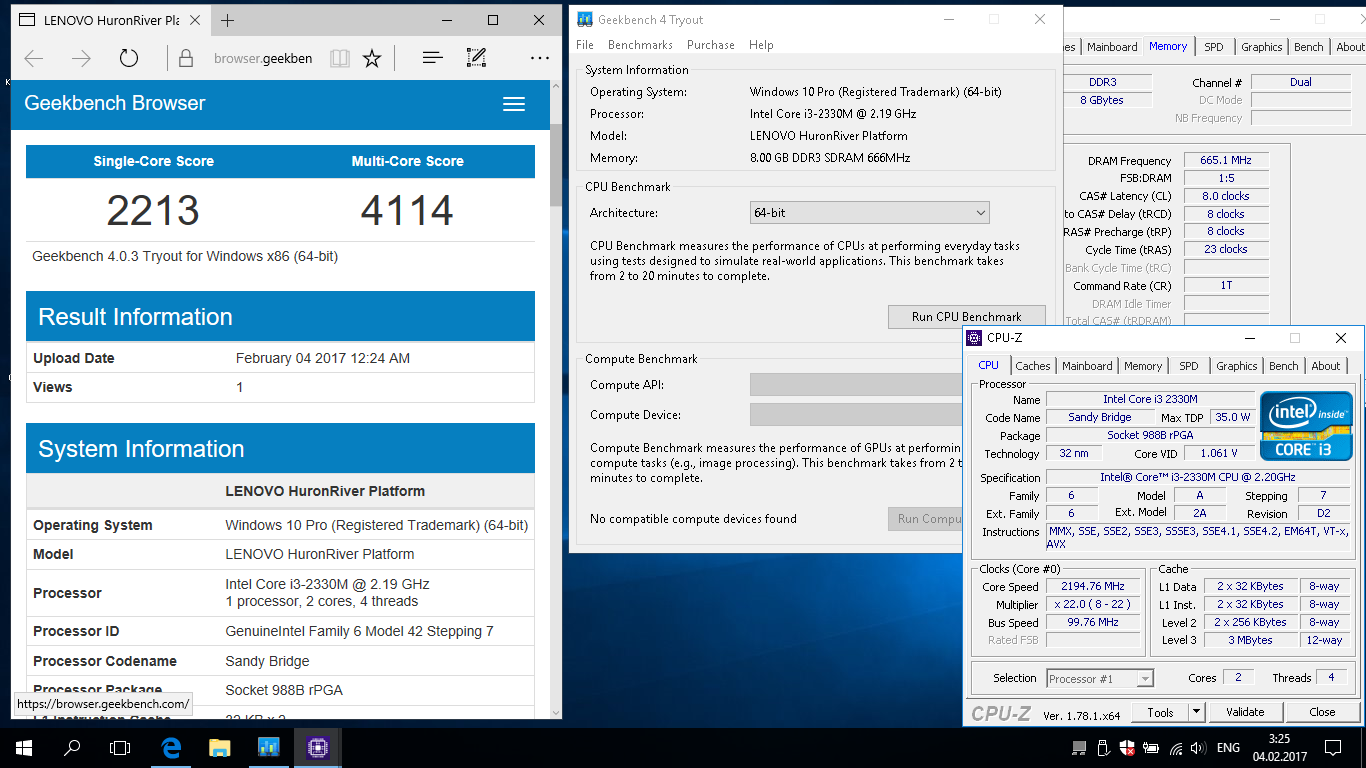The height and width of the screenshot is (768, 1366).
Task: Open the Geekbench File menu
Action: [x=585, y=45]
